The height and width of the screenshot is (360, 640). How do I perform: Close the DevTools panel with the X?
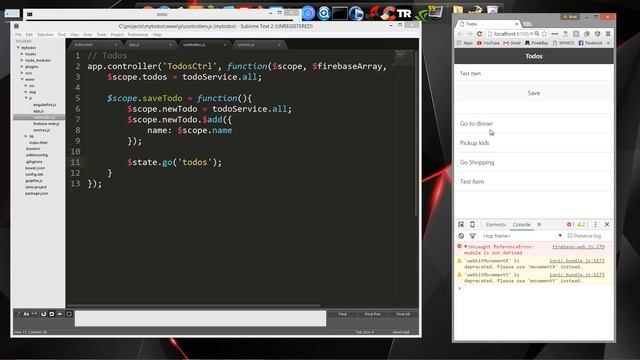click(x=607, y=224)
